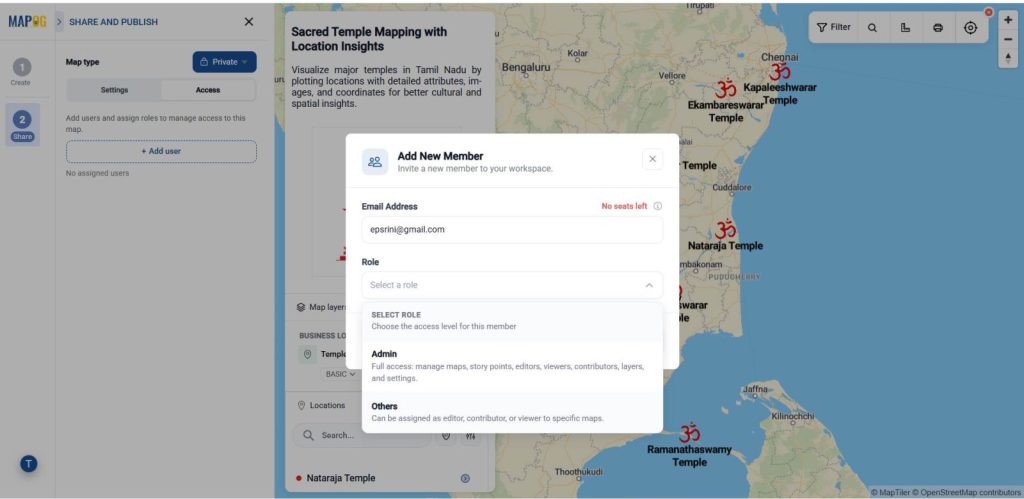Open the sort settings icon beside search
The width and height of the screenshot is (1024, 499).
tap(470, 436)
